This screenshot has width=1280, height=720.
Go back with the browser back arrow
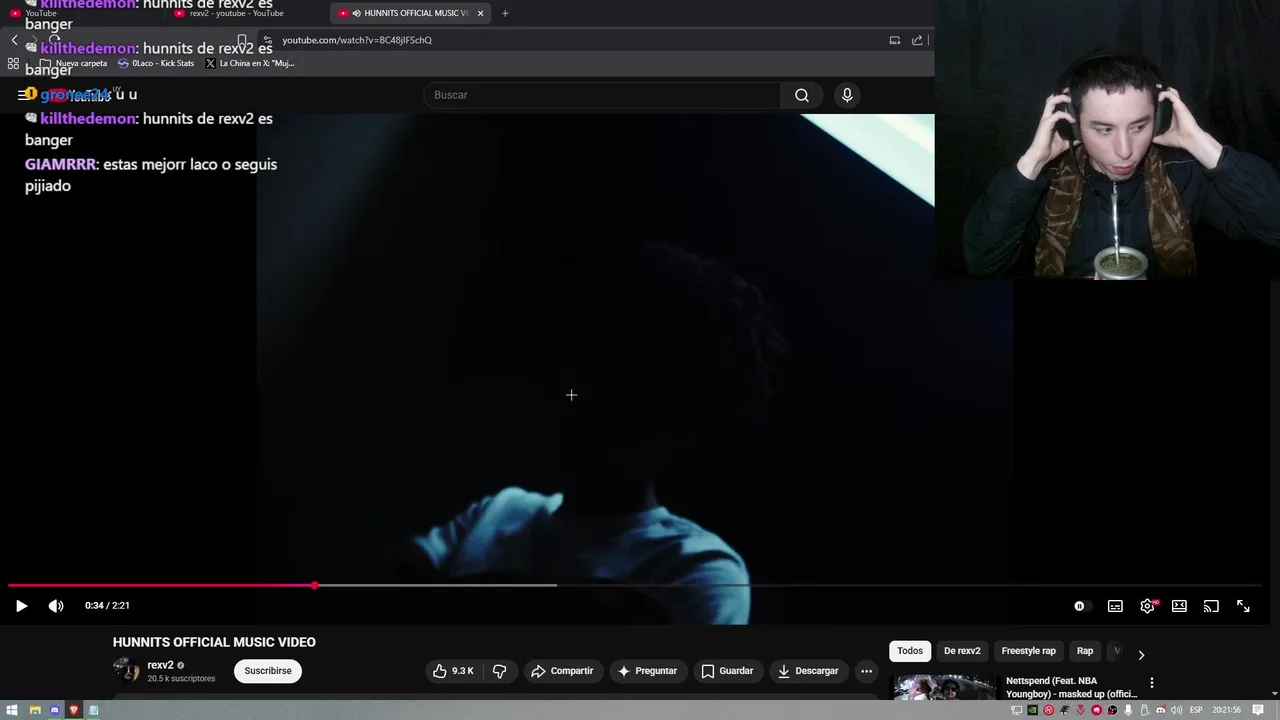[x=14, y=40]
